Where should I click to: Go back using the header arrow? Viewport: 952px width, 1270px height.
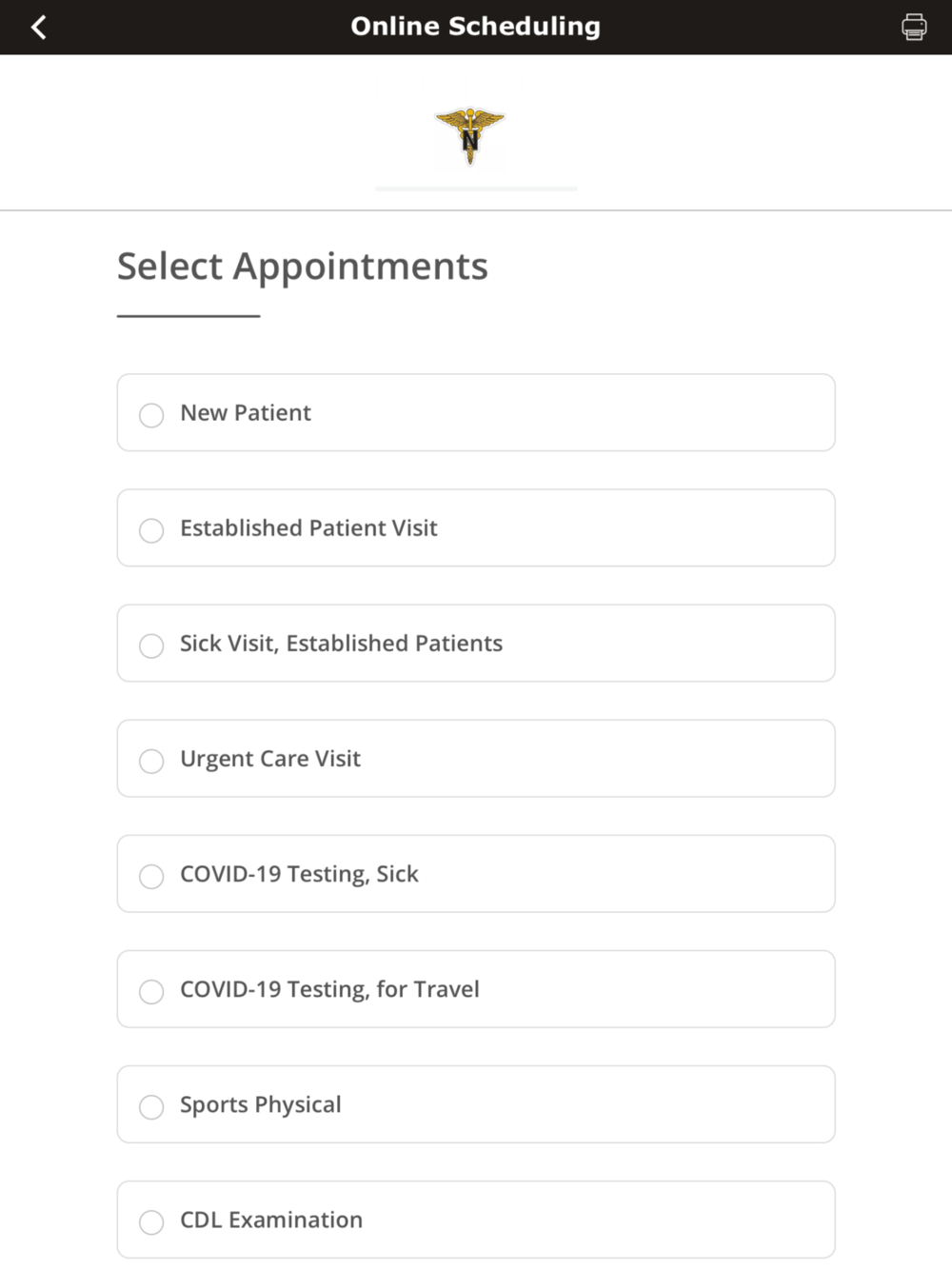coord(39,28)
